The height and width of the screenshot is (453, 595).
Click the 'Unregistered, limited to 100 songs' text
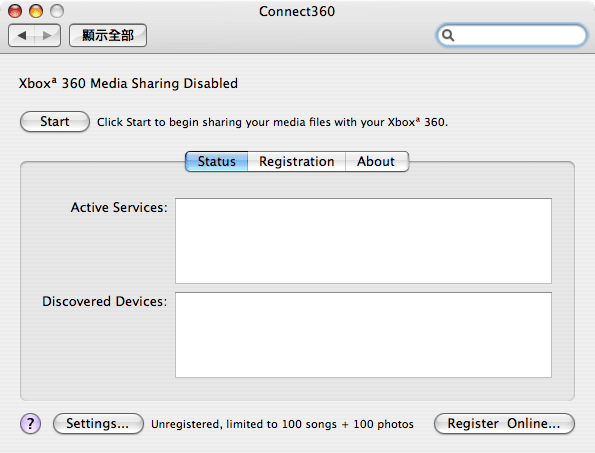point(282,424)
